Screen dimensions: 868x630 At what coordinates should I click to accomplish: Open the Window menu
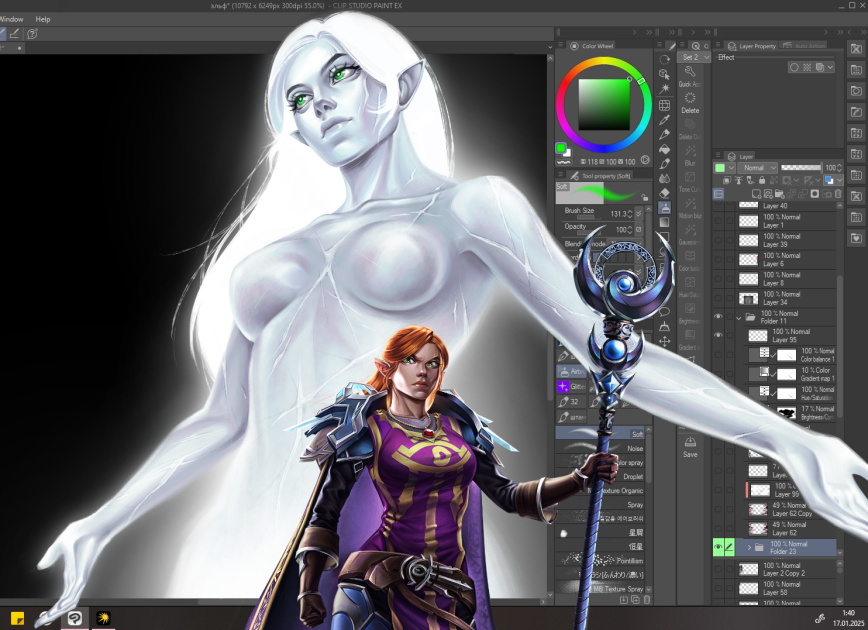pyautogui.click(x=11, y=19)
